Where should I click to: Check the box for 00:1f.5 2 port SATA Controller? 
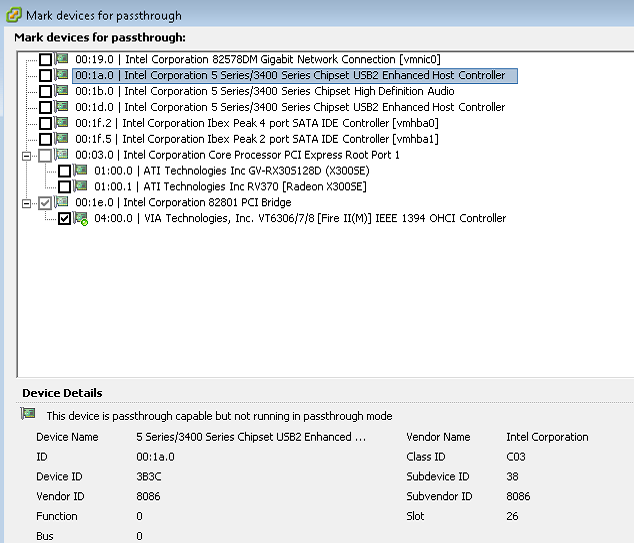click(45, 139)
